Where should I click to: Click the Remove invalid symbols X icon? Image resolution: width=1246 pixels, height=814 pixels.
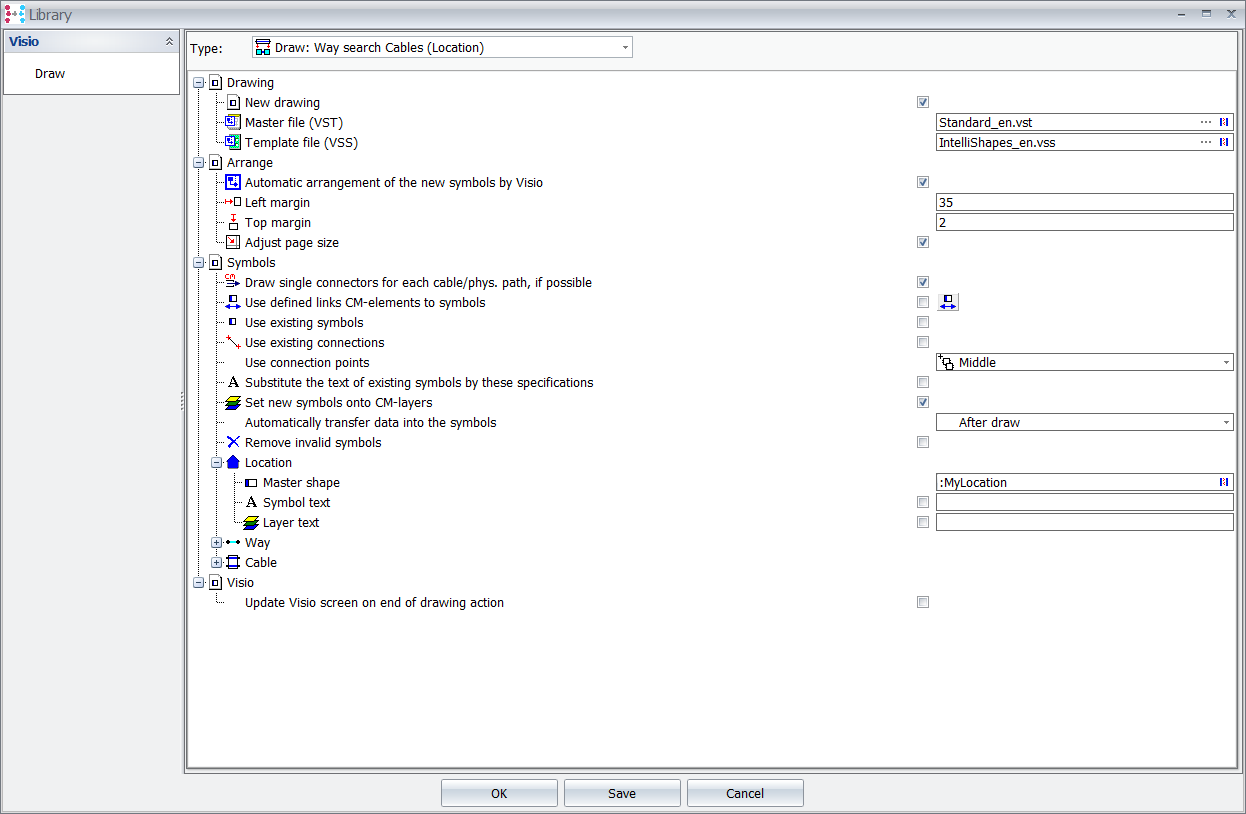click(233, 442)
